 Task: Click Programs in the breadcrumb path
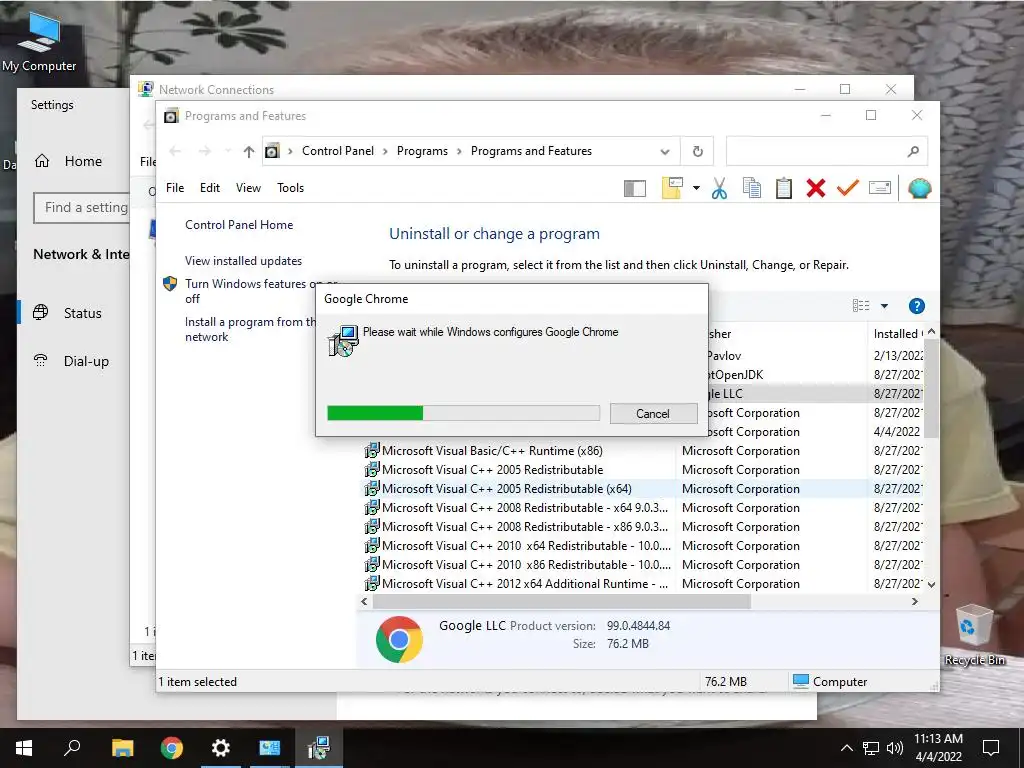click(422, 151)
